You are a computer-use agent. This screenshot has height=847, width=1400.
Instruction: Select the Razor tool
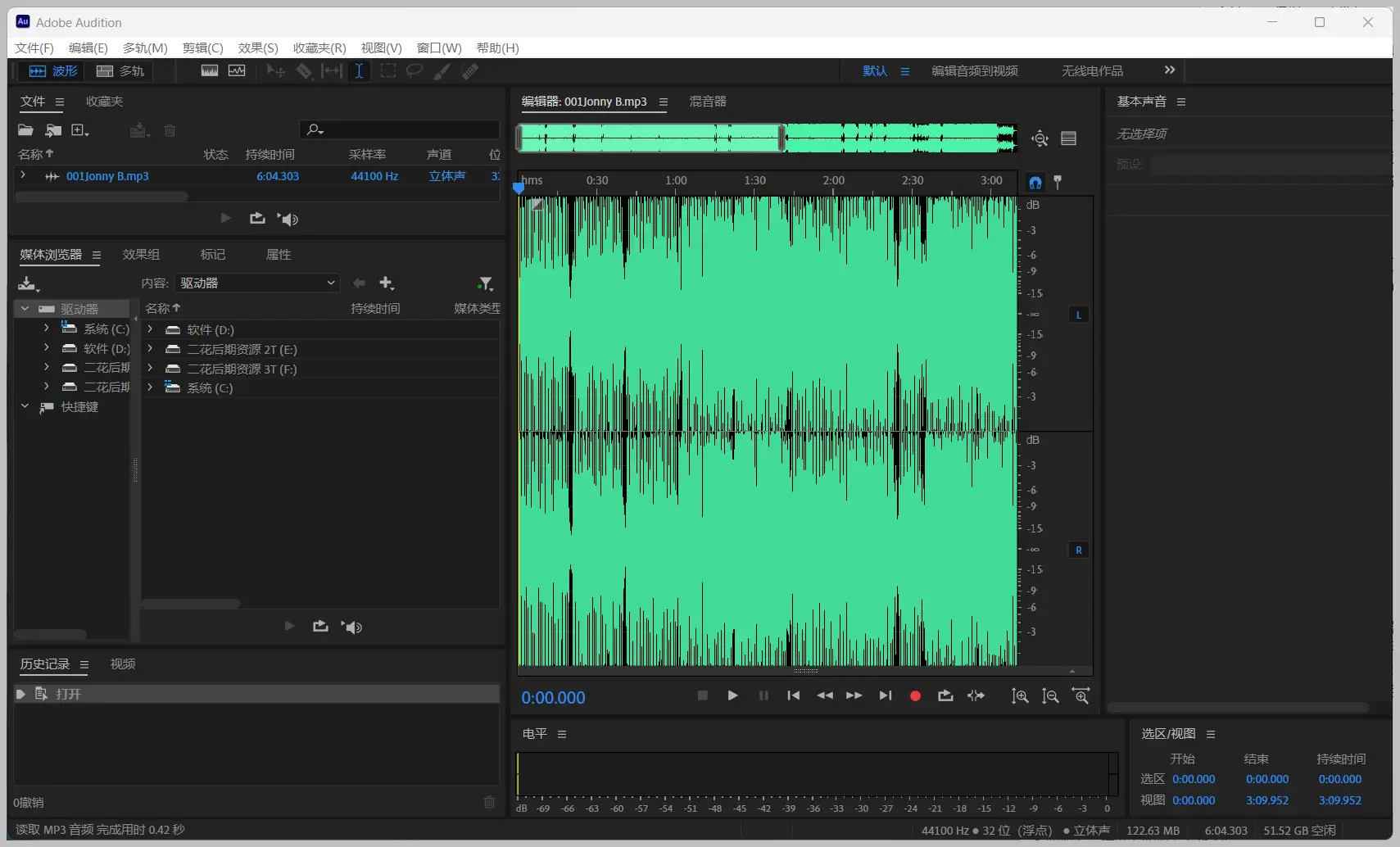305,71
